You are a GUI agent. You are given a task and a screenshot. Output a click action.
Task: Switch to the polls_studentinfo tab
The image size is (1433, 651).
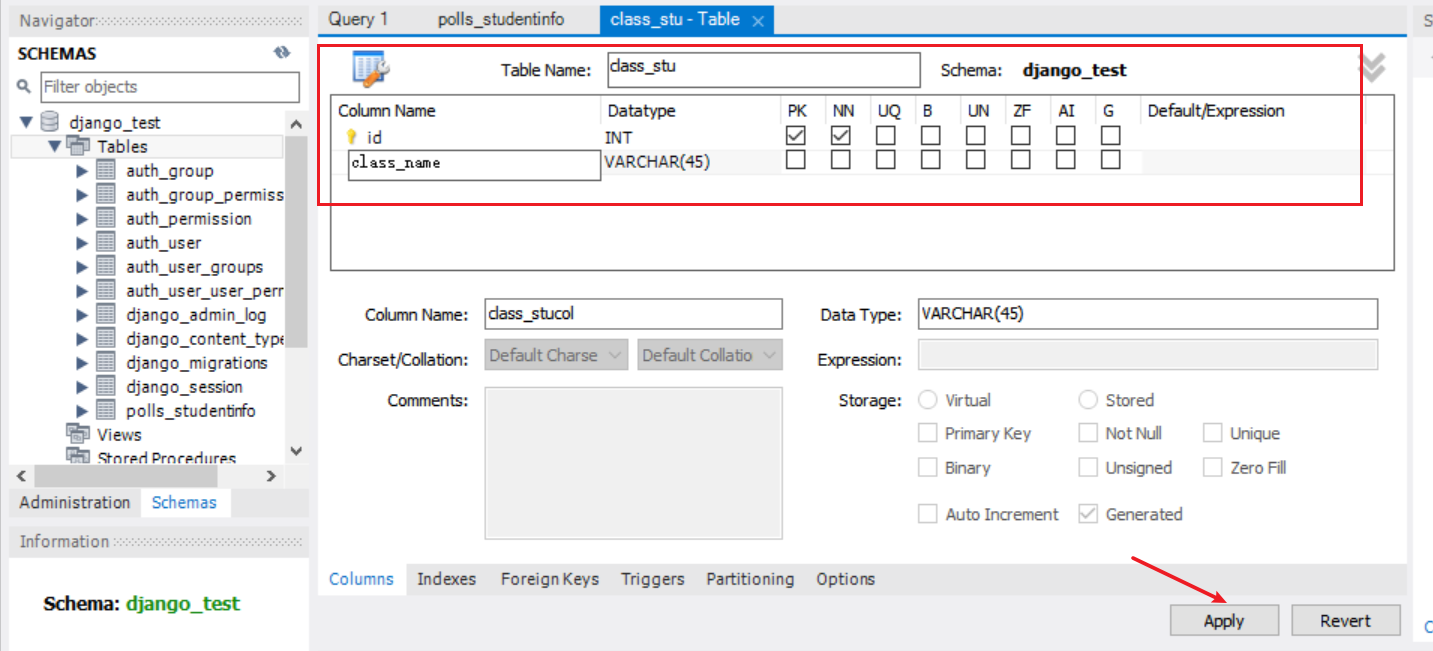(x=500, y=19)
